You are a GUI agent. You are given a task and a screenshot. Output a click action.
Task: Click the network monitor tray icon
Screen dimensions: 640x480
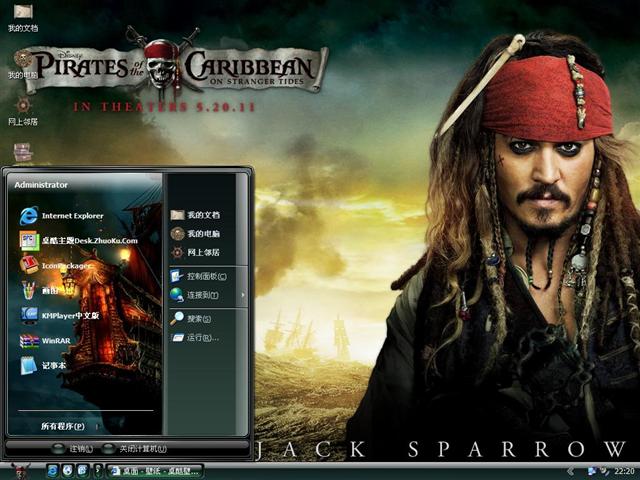pyautogui.click(x=592, y=471)
